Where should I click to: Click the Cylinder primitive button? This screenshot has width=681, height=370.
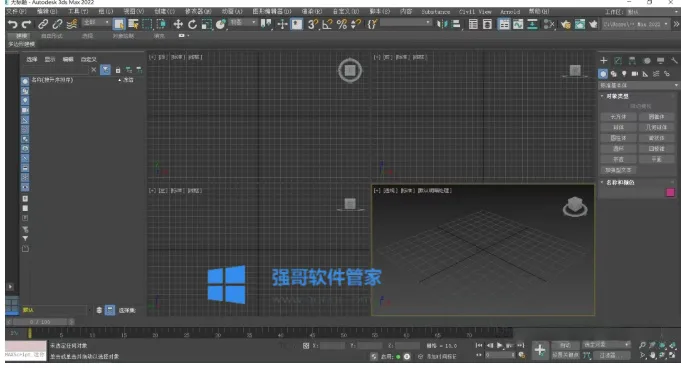618,138
